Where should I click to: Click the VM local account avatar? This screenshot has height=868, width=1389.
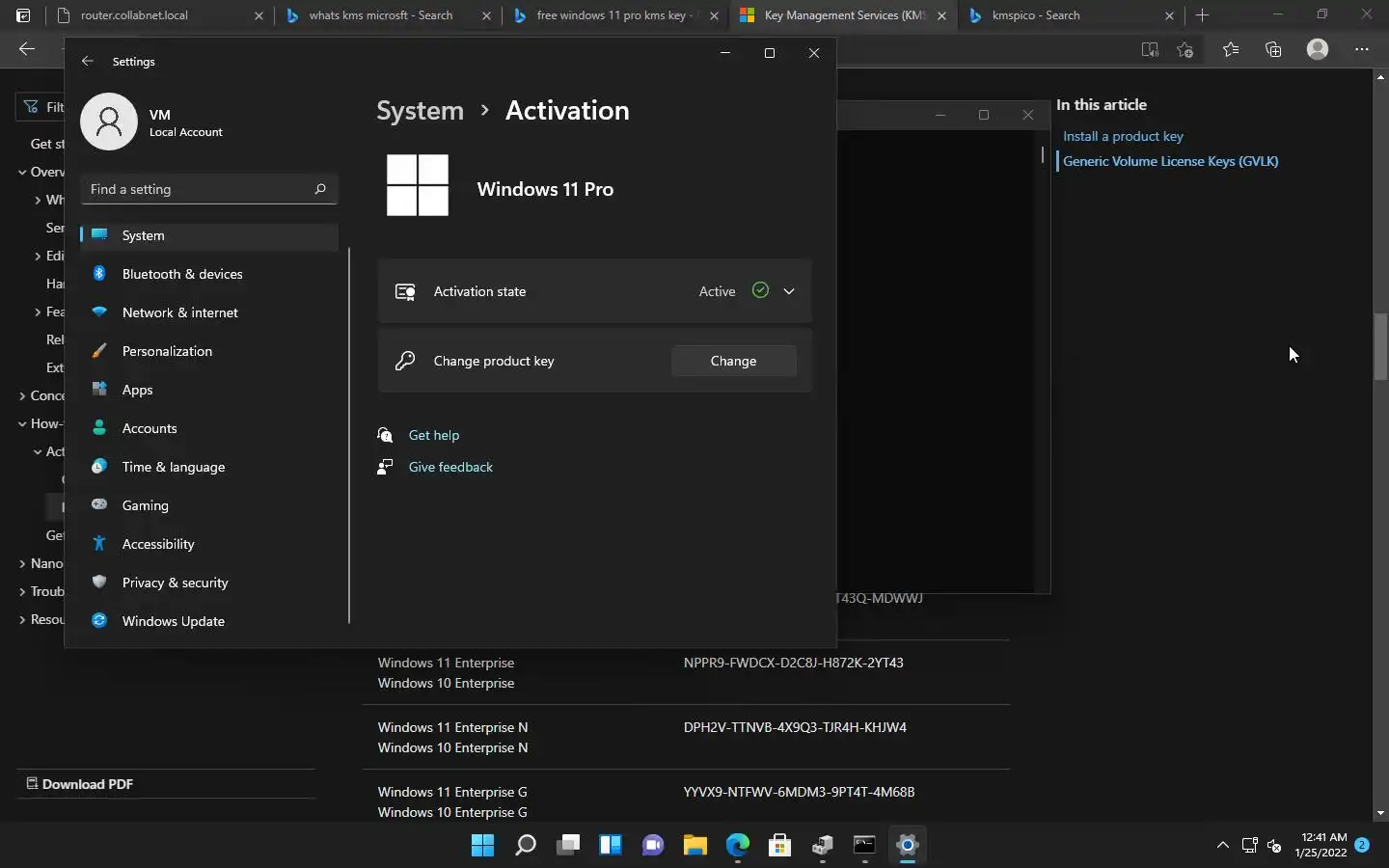109,122
